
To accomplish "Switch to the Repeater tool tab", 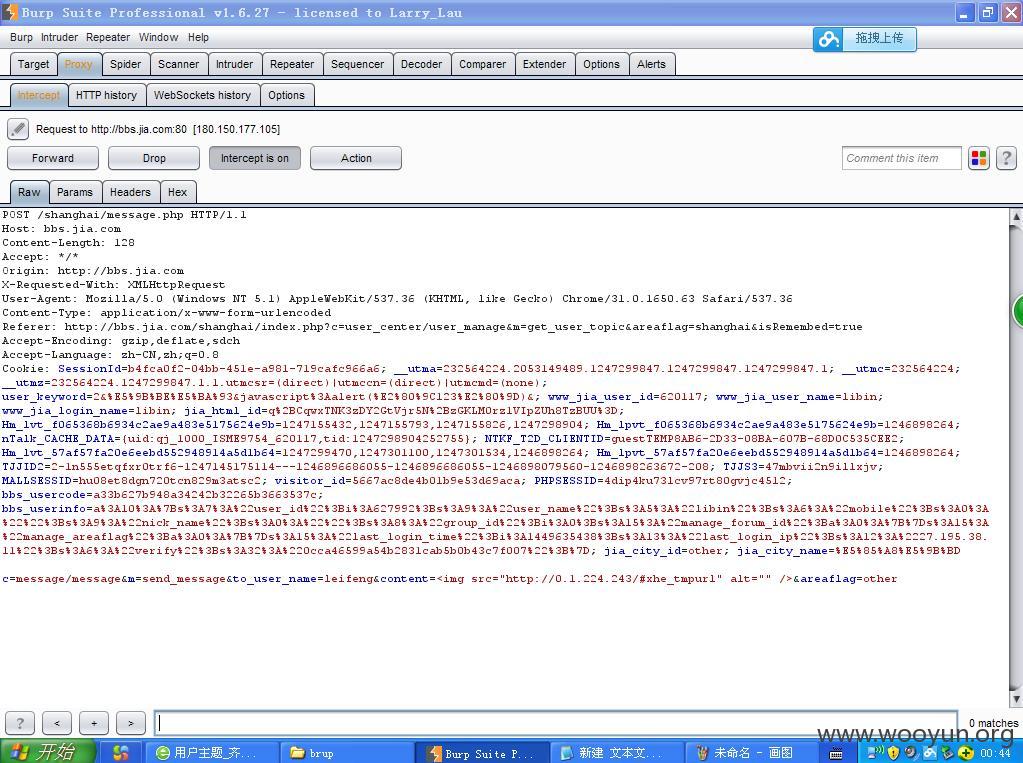I will point(292,64).
